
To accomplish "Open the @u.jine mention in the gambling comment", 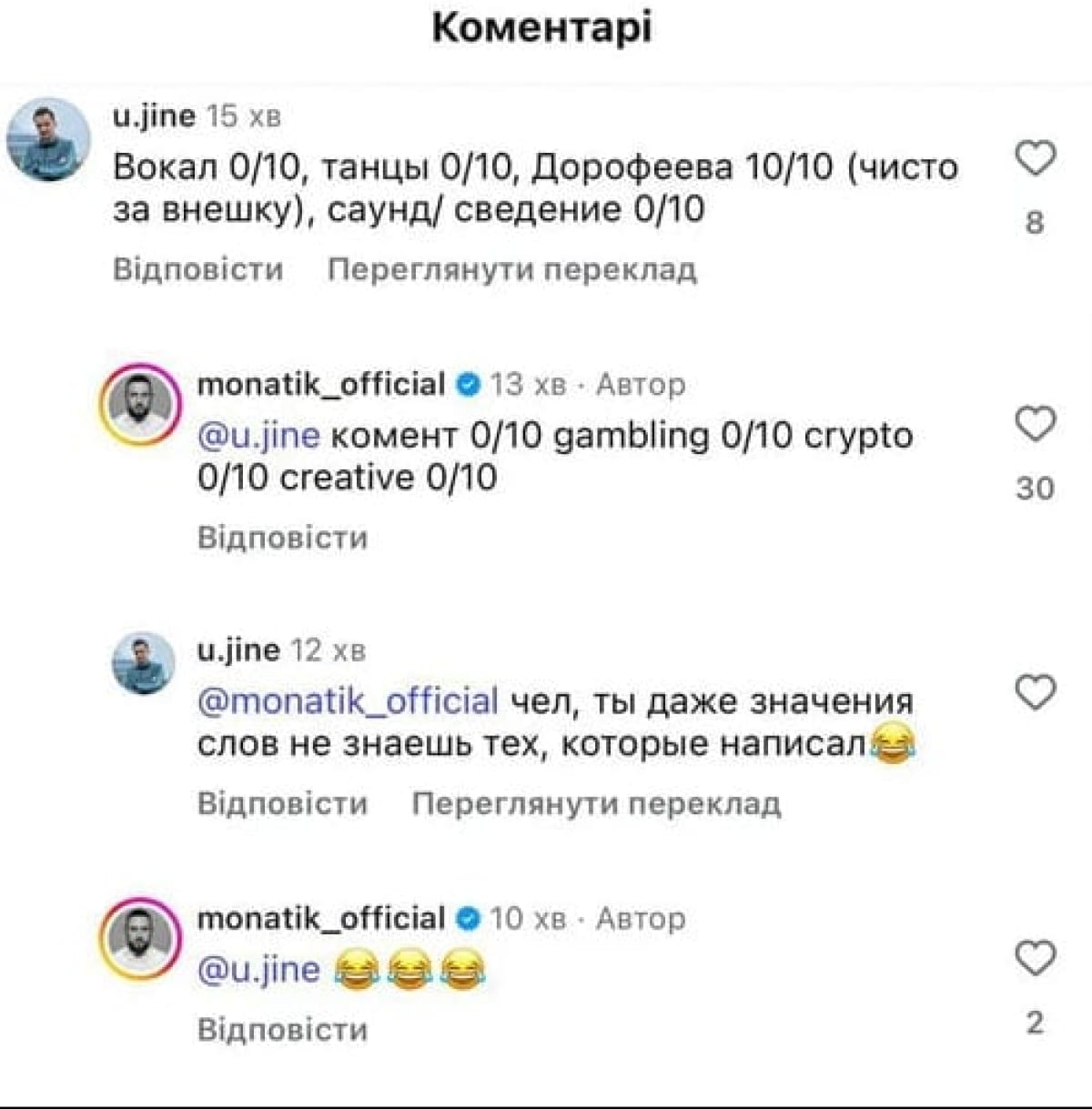I will (x=258, y=435).
